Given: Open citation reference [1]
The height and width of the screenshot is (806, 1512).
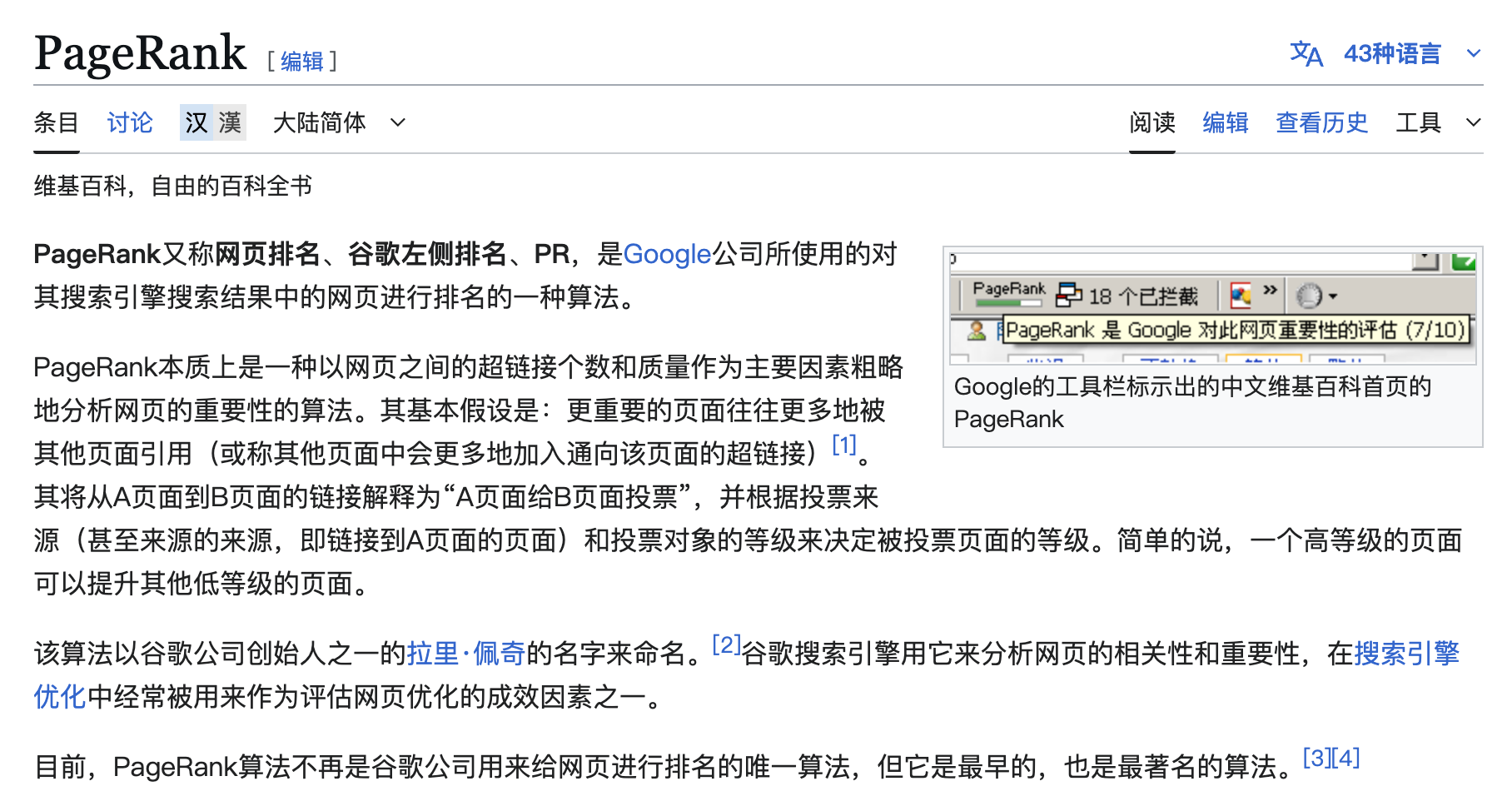Looking at the screenshot, I should point(844,445).
